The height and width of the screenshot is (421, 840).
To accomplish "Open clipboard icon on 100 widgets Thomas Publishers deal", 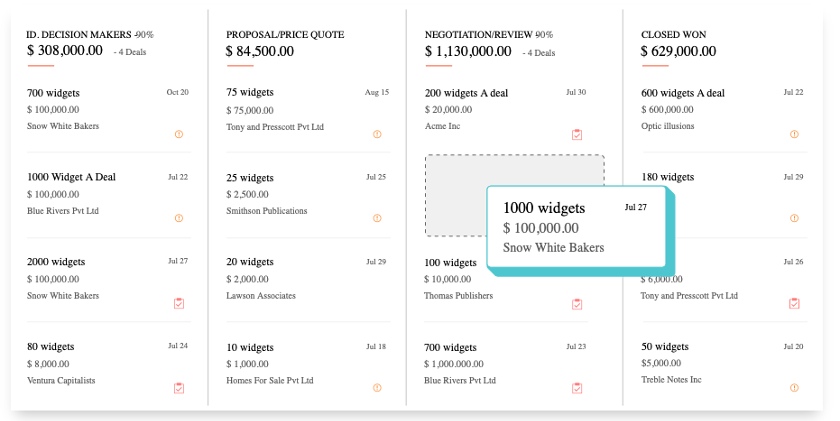I will pos(577,304).
